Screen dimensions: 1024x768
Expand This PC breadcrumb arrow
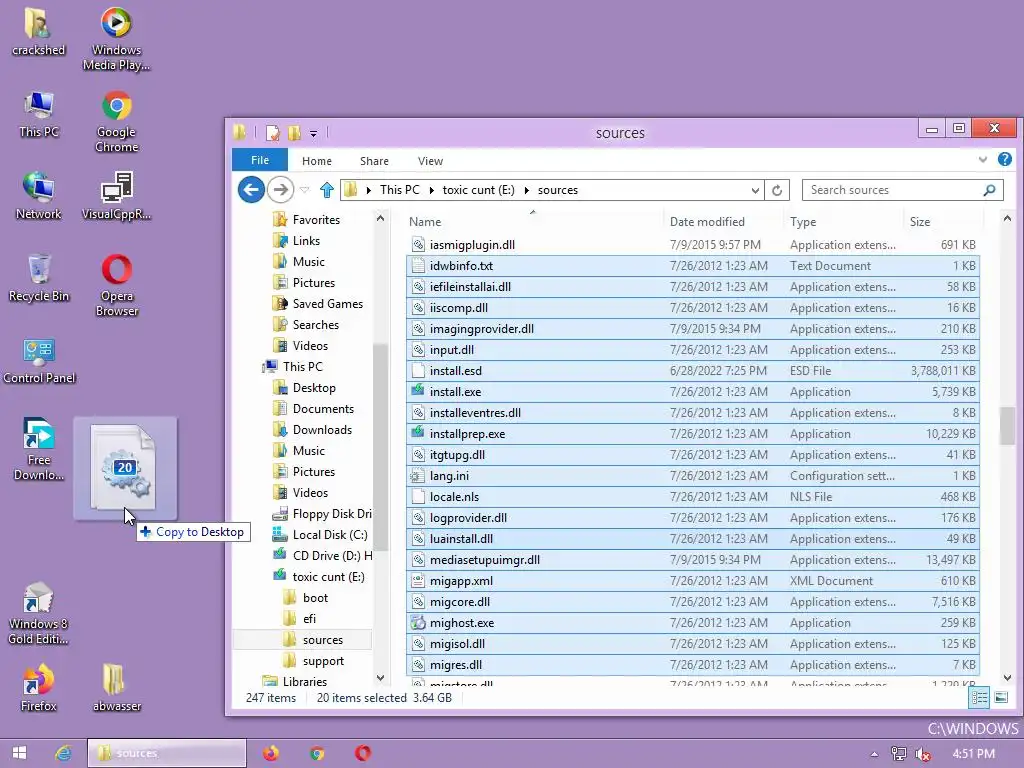(x=432, y=190)
